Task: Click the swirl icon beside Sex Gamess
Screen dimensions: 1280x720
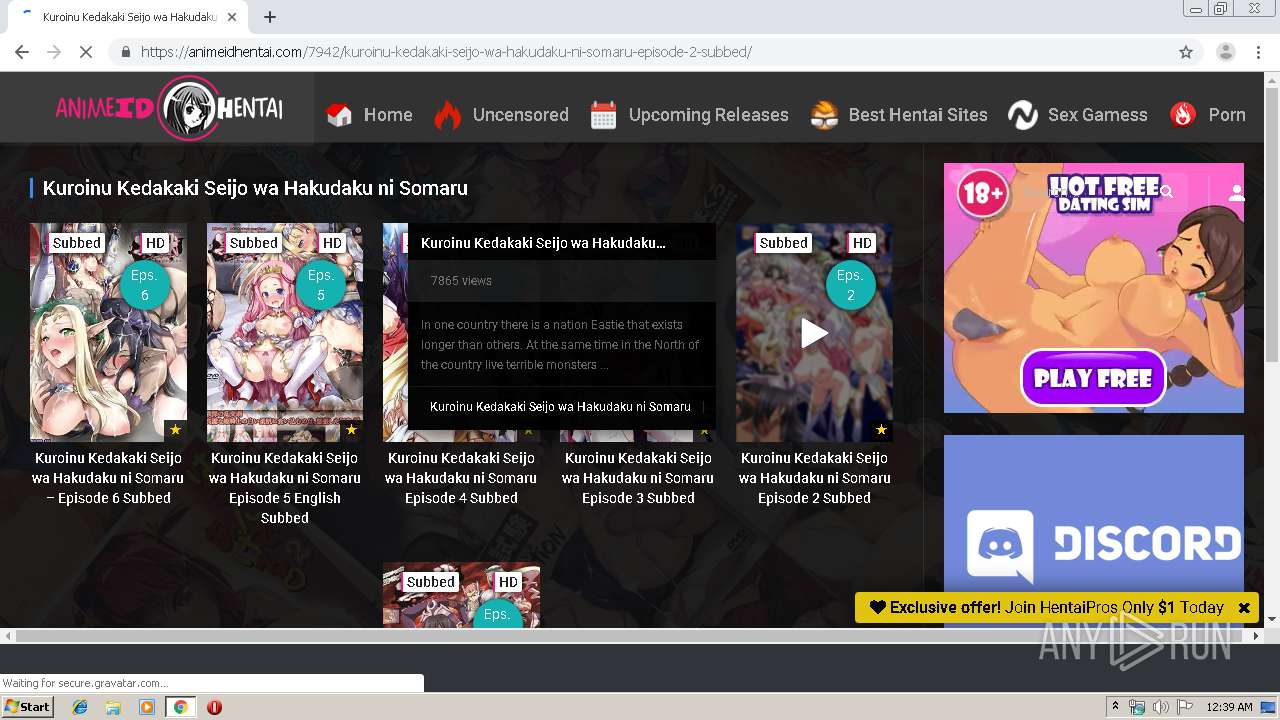Action: coord(1022,115)
